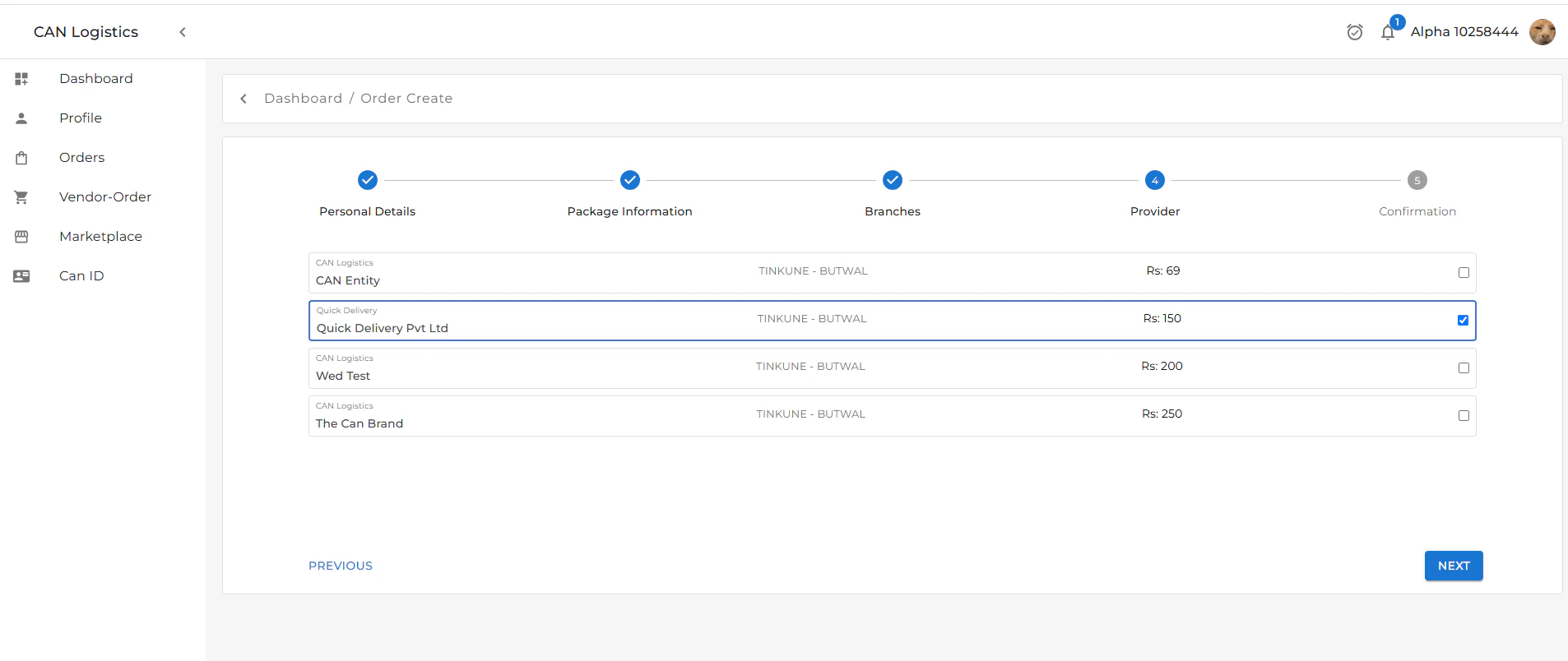Image resolution: width=1568 pixels, height=661 pixels.
Task: Go back using breadcrumb arrow
Action: [x=244, y=99]
